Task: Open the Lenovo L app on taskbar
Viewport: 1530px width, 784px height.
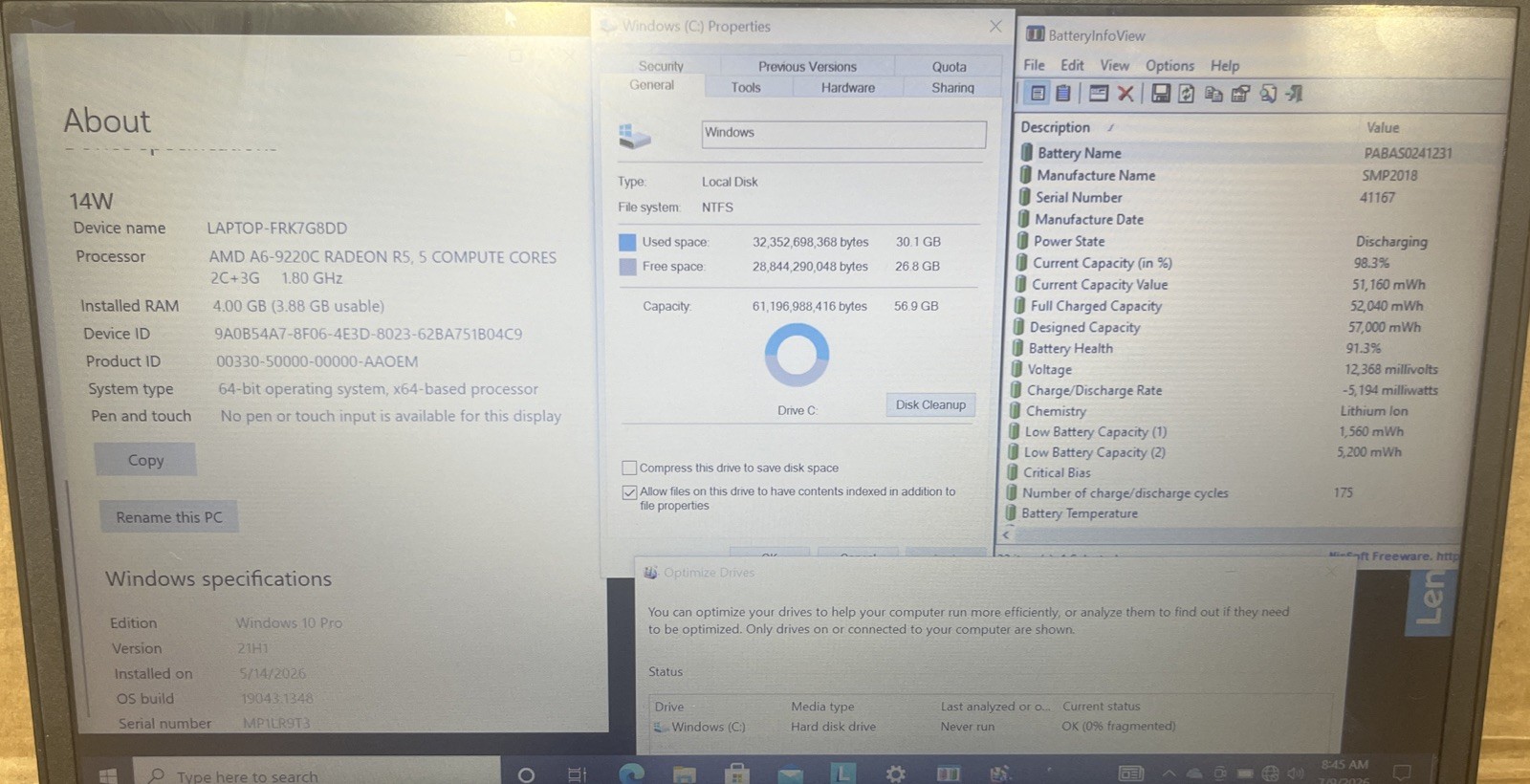Action: [x=842, y=773]
